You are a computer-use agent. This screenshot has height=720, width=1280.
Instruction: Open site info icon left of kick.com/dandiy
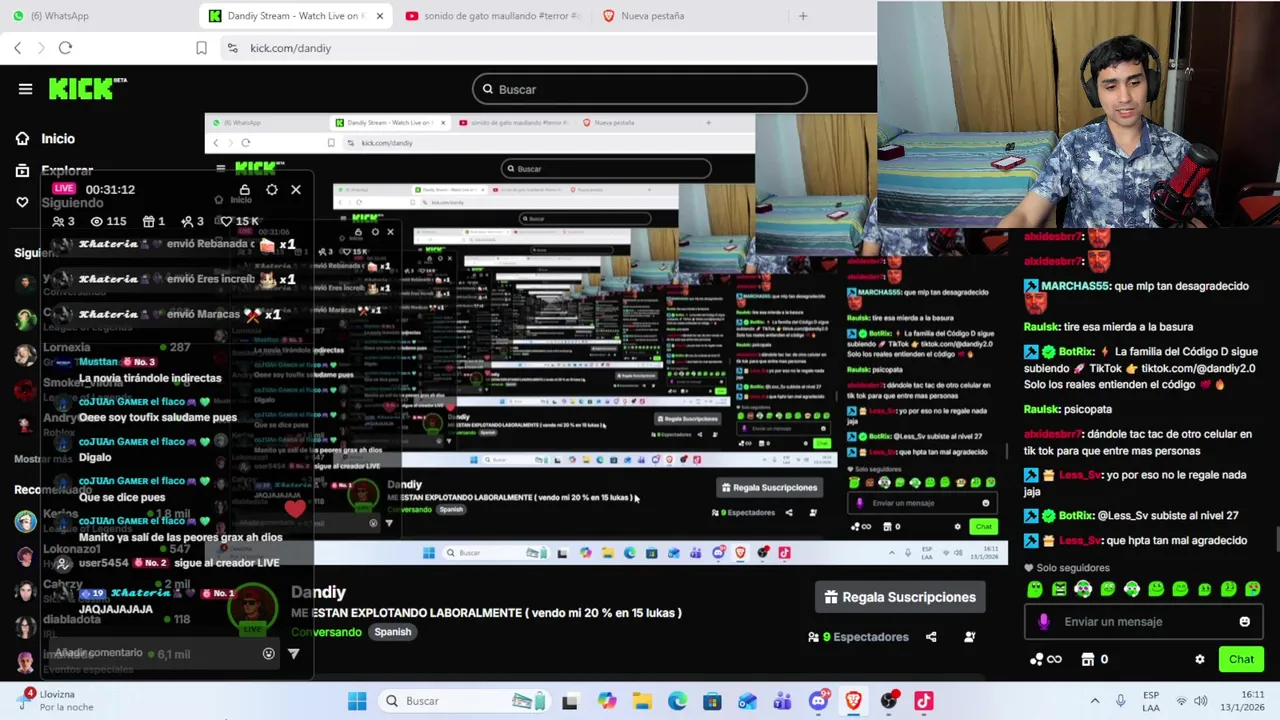pyautogui.click(x=232, y=48)
